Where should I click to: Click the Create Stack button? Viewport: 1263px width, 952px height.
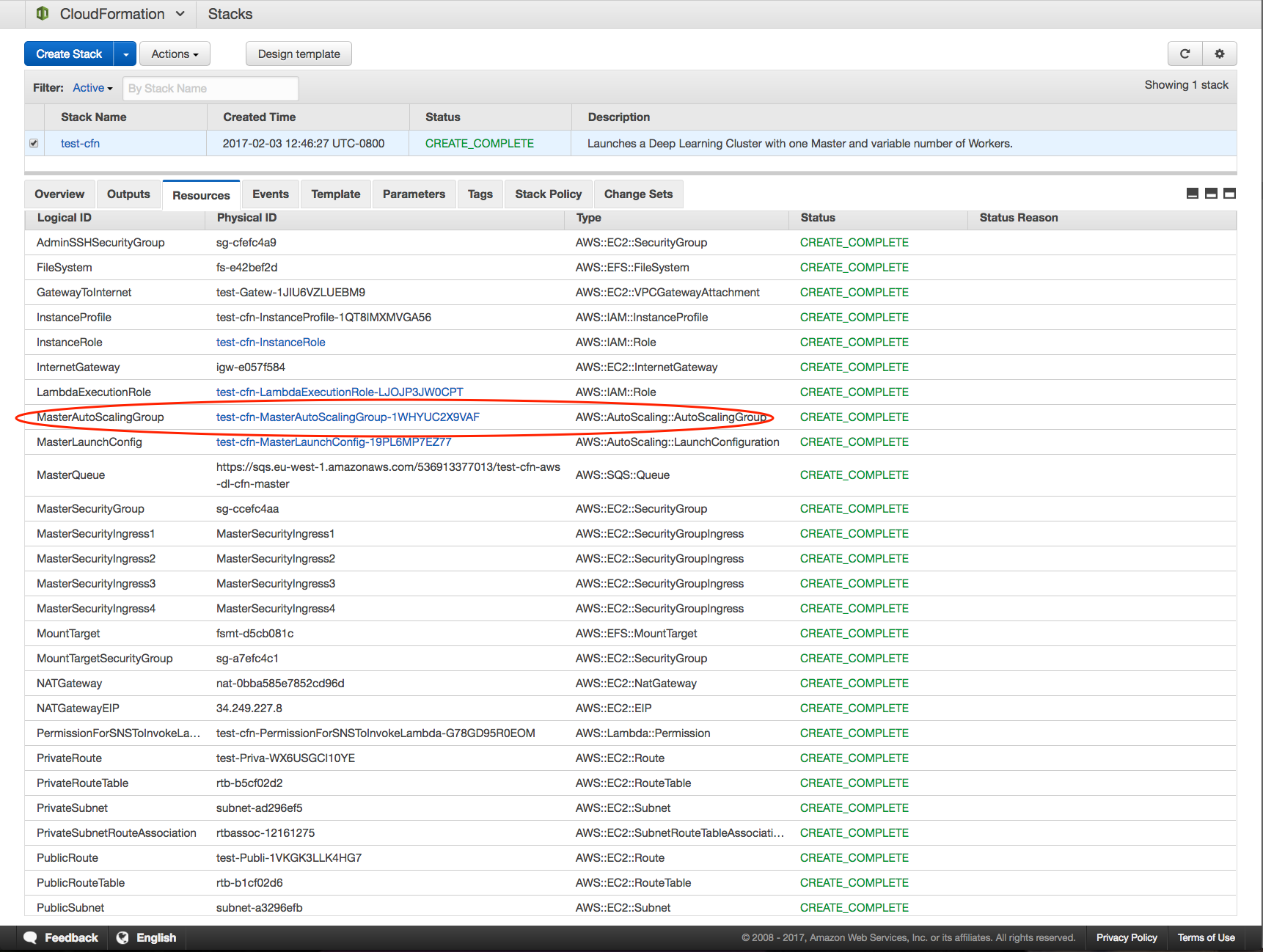point(69,54)
